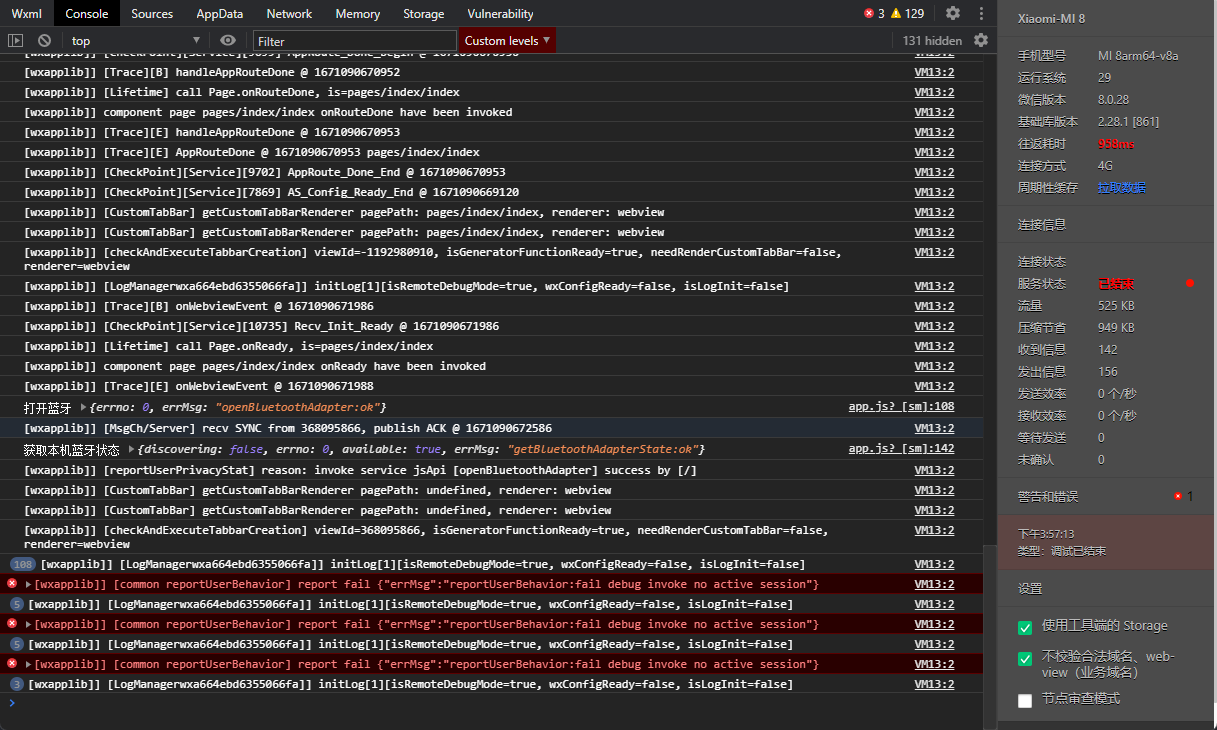
Task: Open the top context selector dropdown
Action: (136, 41)
